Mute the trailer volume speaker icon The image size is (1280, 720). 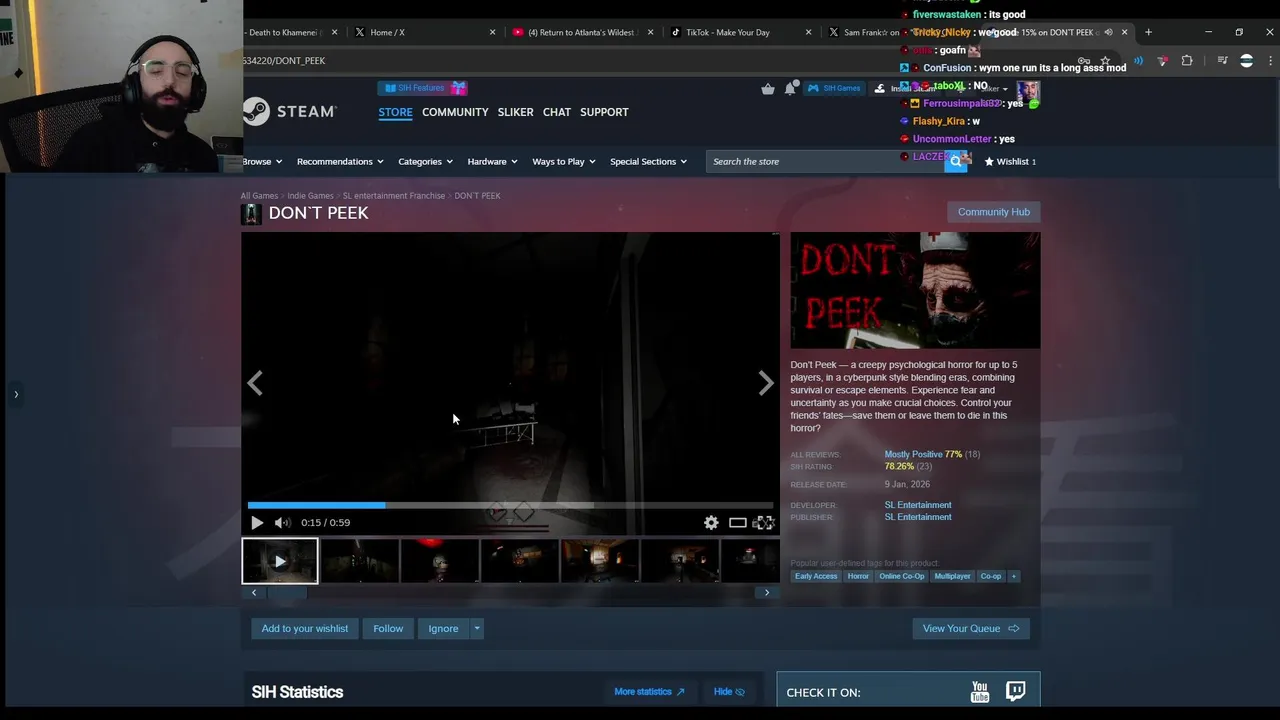[282, 522]
